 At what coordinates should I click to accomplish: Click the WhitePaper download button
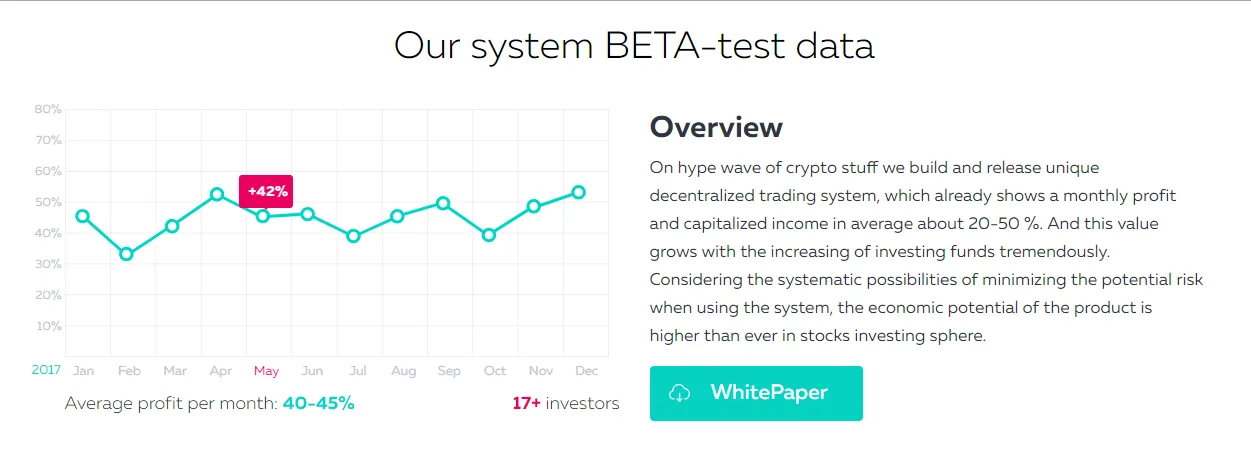click(x=756, y=393)
